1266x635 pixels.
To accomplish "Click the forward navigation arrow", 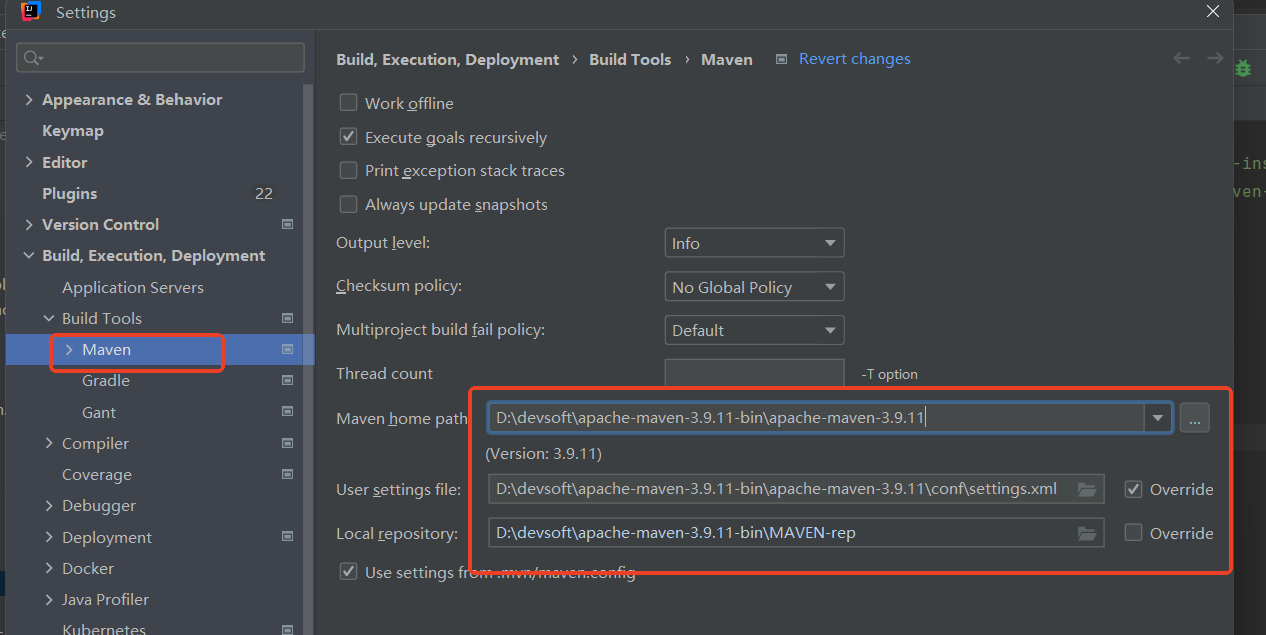I will (x=1215, y=59).
